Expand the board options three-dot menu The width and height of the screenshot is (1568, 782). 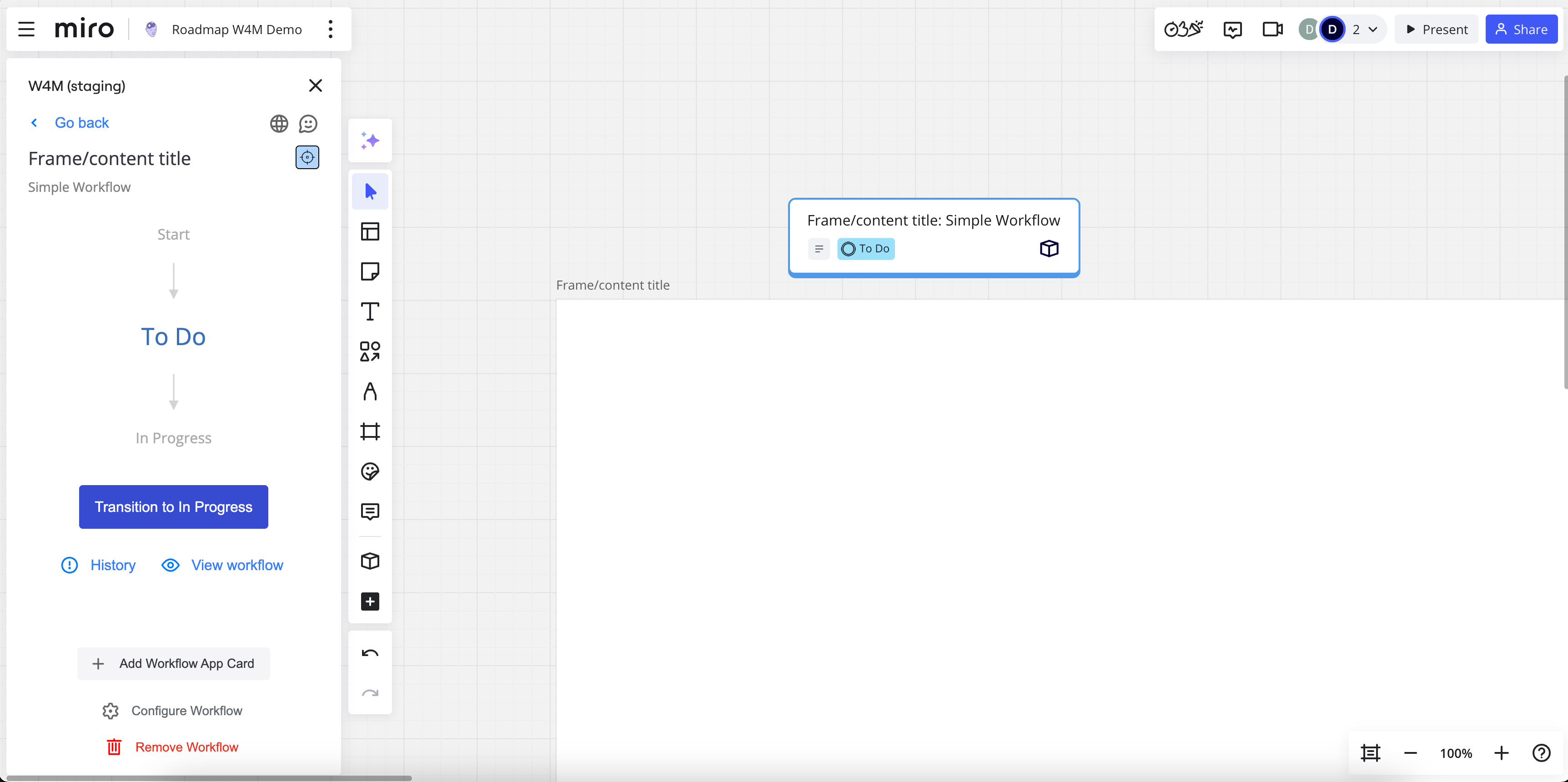coord(331,29)
